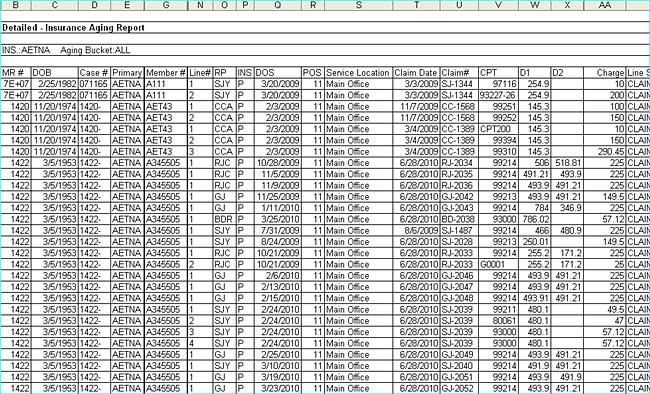The image size is (650, 394).
Task: Click the 'Line#' header cell
Action: [200, 73]
